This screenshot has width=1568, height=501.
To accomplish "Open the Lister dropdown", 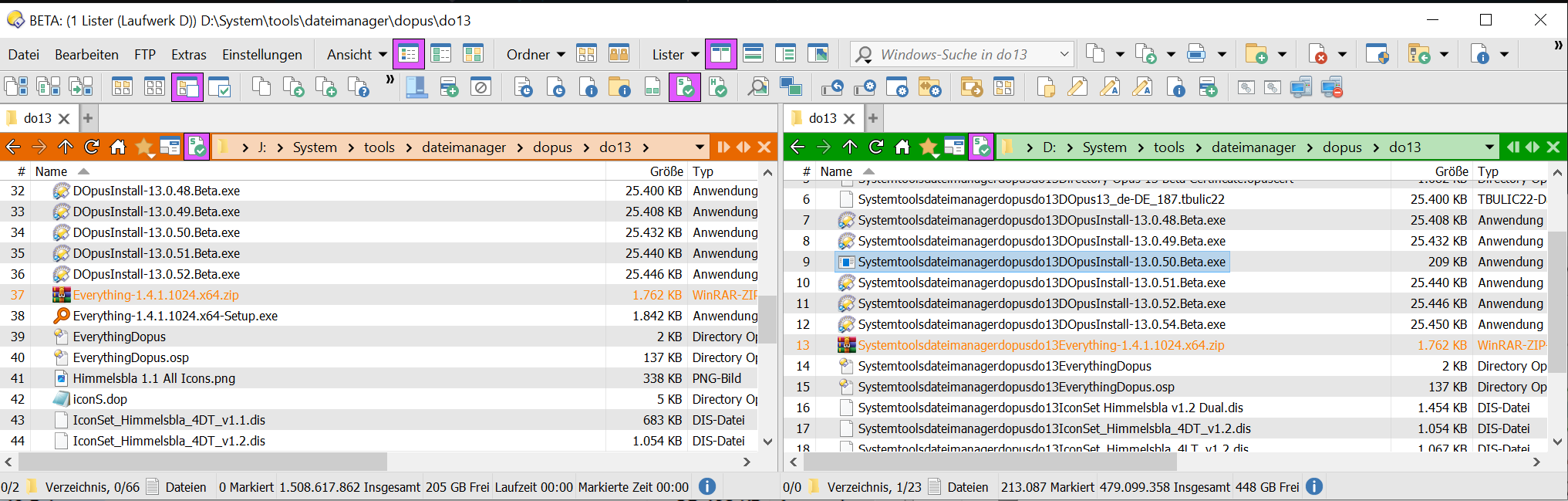I will pyautogui.click(x=676, y=54).
